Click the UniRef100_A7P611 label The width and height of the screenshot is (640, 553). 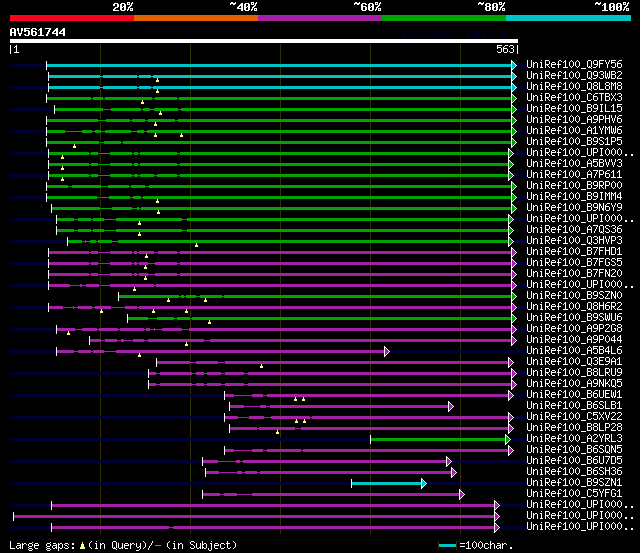click(574, 175)
